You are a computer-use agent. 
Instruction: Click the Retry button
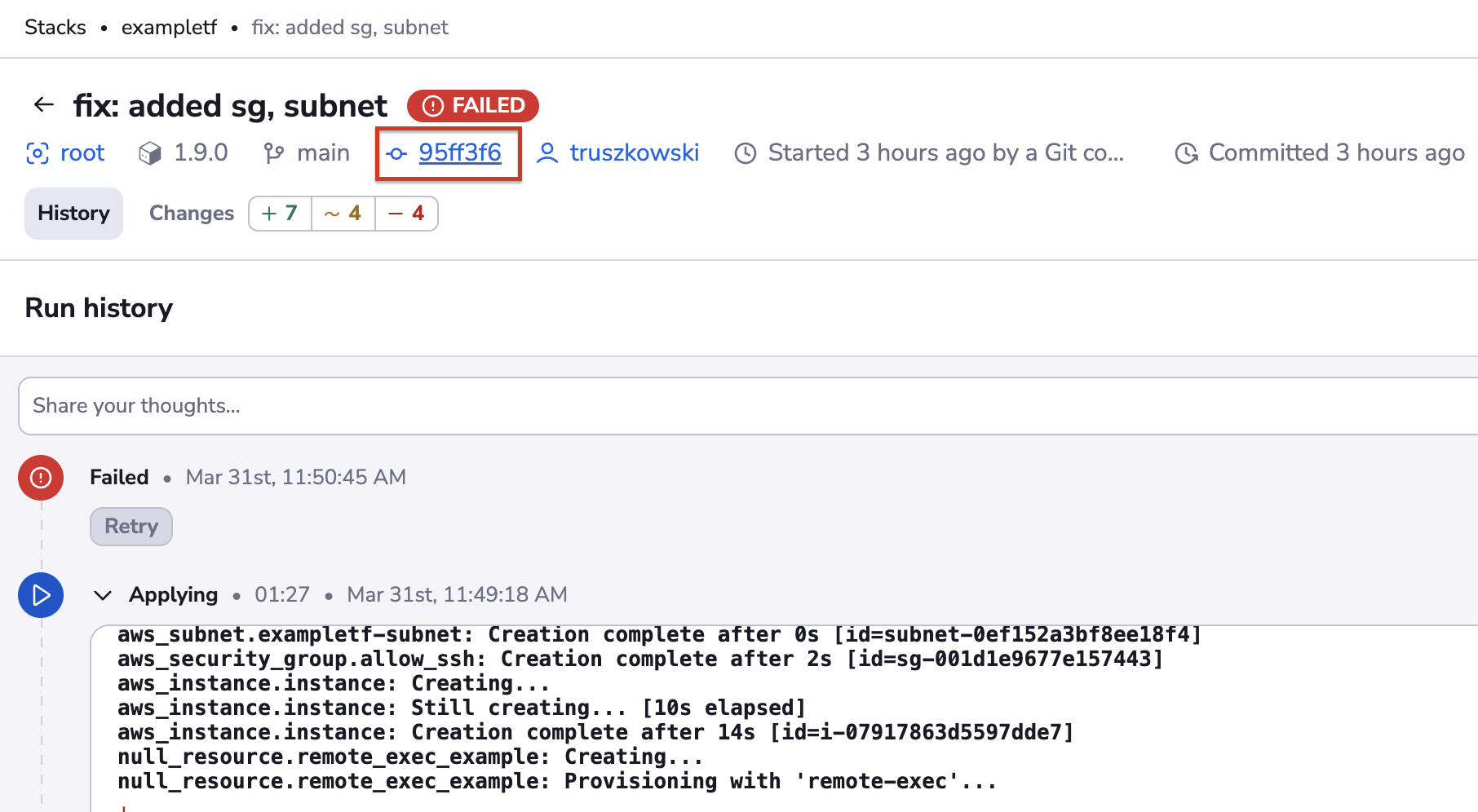(131, 526)
